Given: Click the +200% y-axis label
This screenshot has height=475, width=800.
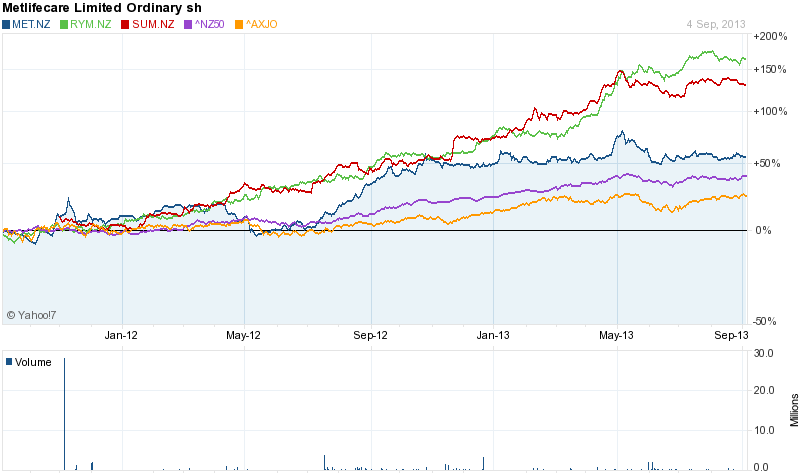Looking at the screenshot, I should [773, 36].
